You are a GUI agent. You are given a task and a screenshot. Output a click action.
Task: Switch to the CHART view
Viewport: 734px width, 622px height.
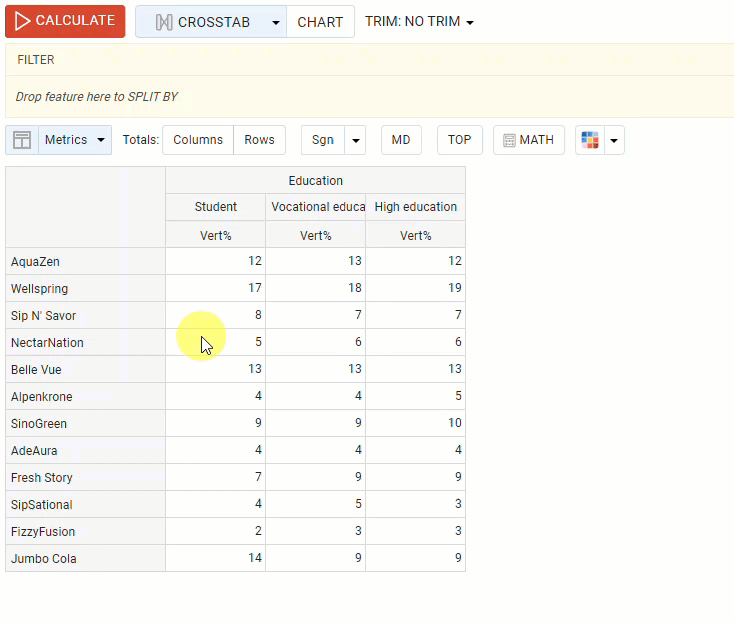pyautogui.click(x=320, y=22)
